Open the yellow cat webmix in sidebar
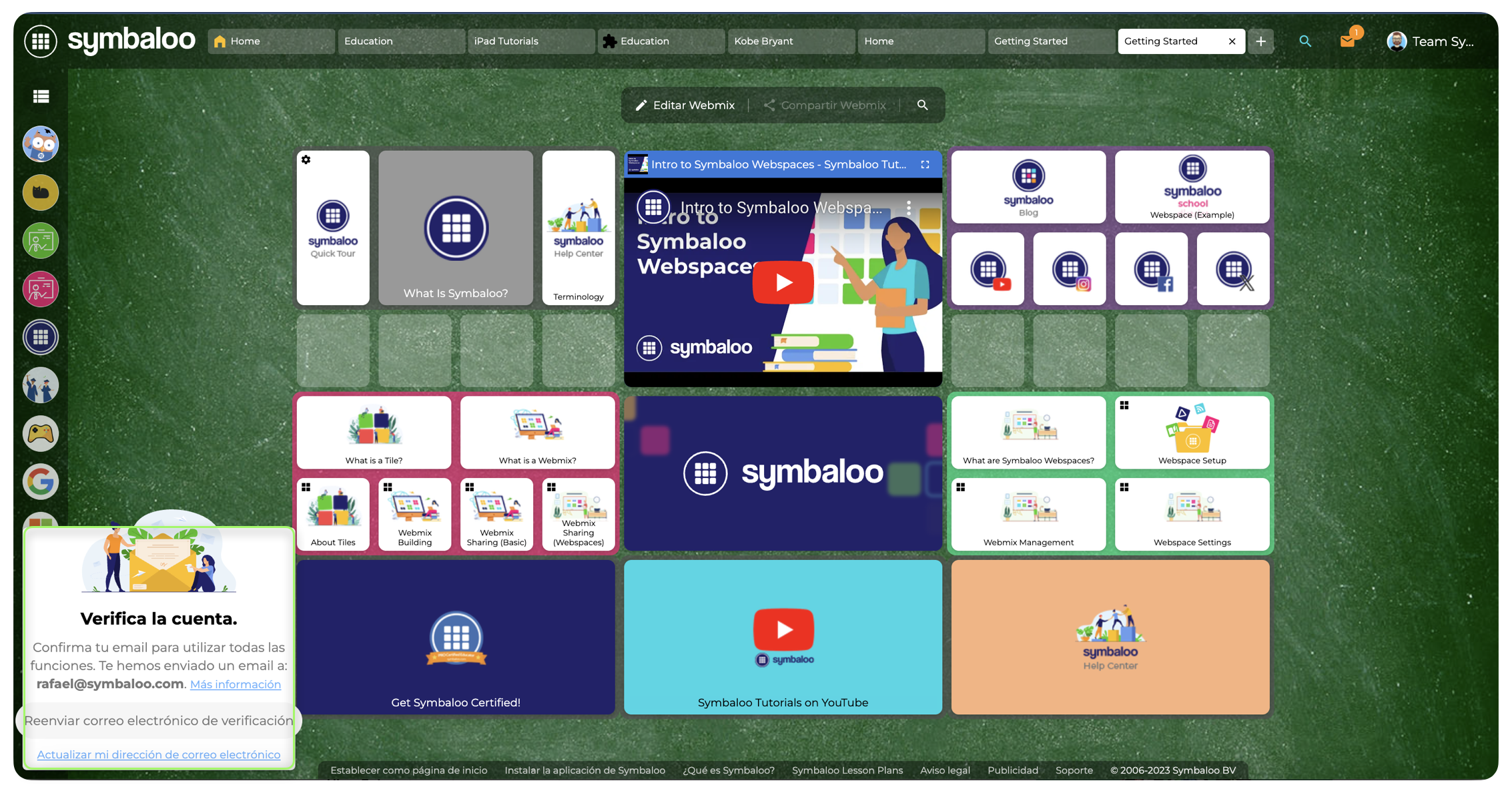The height and width of the screenshot is (793, 1512). click(41, 192)
